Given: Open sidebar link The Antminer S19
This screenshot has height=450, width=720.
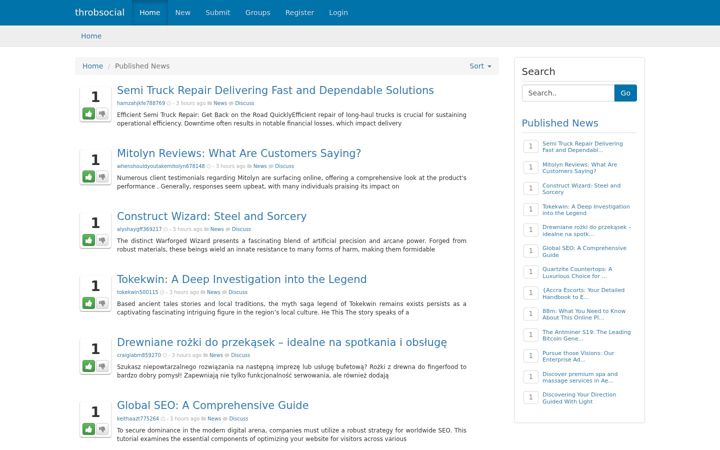Looking at the screenshot, I should (586, 335).
